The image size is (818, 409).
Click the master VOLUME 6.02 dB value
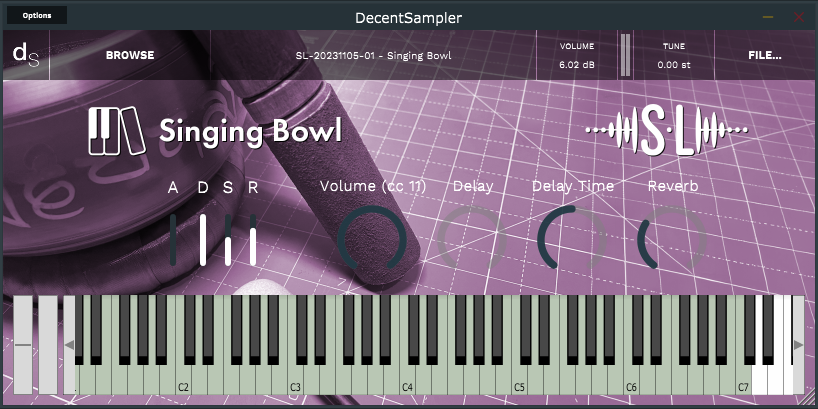(x=576, y=65)
